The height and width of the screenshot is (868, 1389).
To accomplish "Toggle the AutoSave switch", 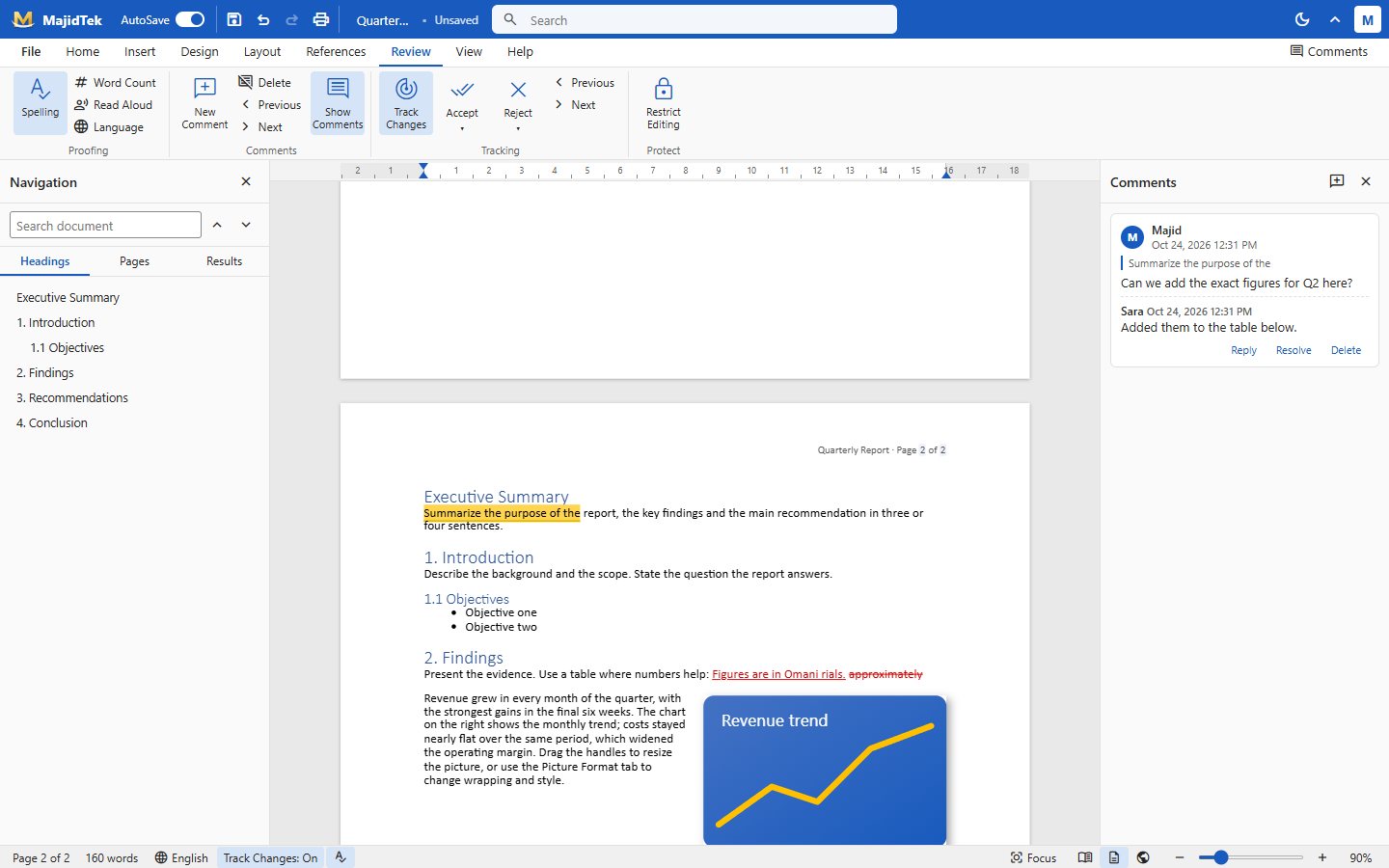I will 190,19.
